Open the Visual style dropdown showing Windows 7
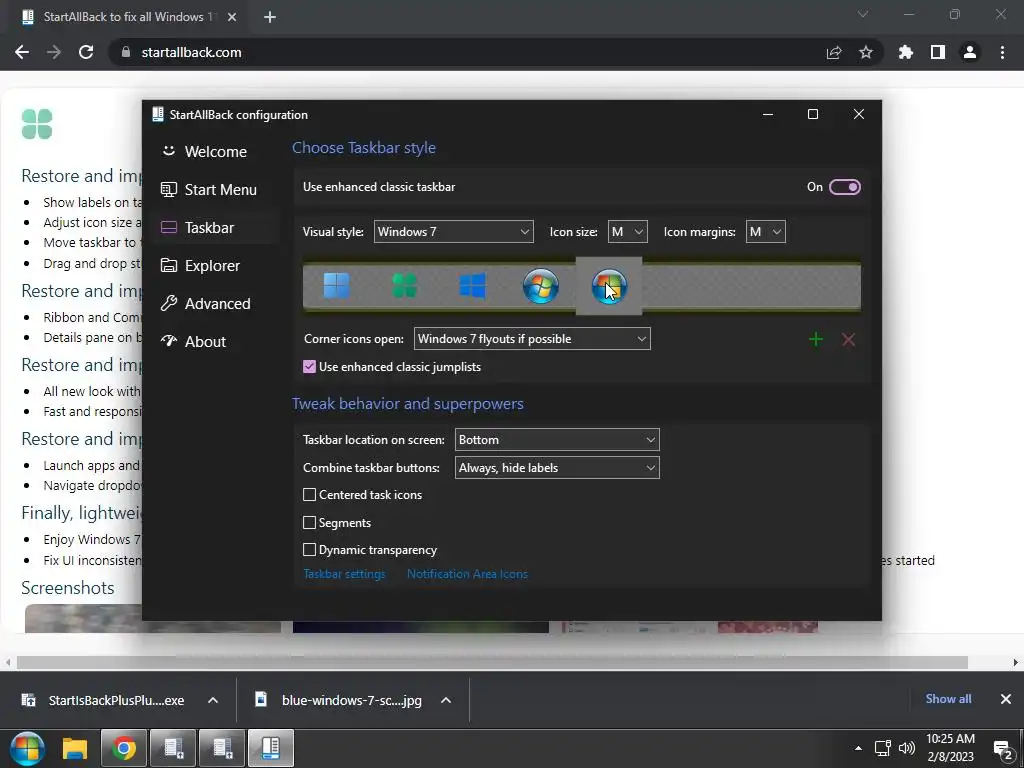Screen dimensions: 1024x768 pos(453,232)
